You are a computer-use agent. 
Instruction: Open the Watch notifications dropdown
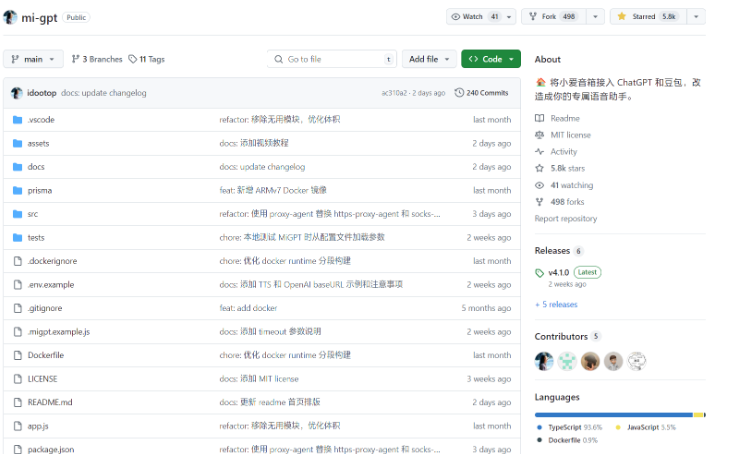(481, 16)
